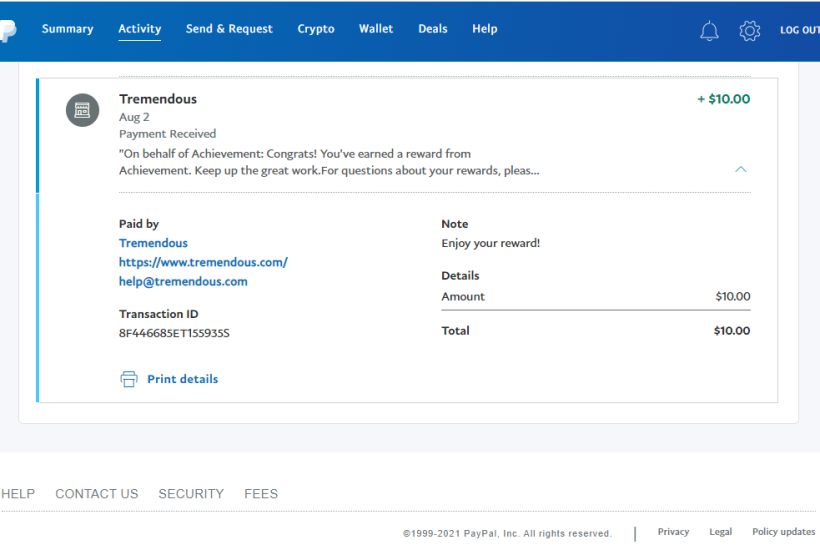Click the printer icon
The height and width of the screenshot is (550, 820).
(128, 379)
